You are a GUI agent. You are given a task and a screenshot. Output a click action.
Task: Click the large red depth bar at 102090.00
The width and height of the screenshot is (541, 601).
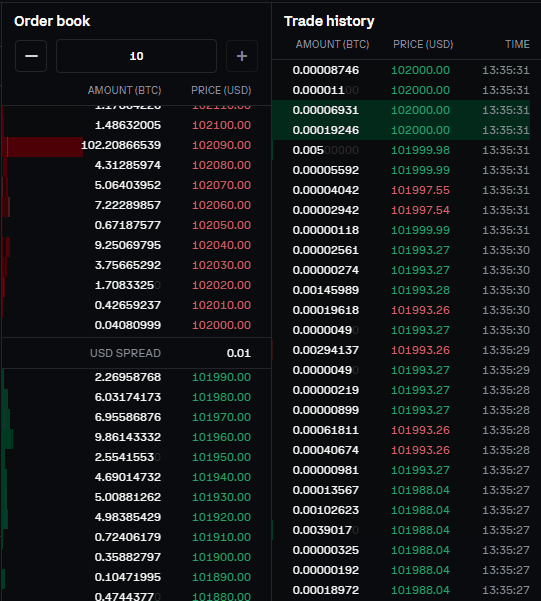pyautogui.click(x=45, y=147)
